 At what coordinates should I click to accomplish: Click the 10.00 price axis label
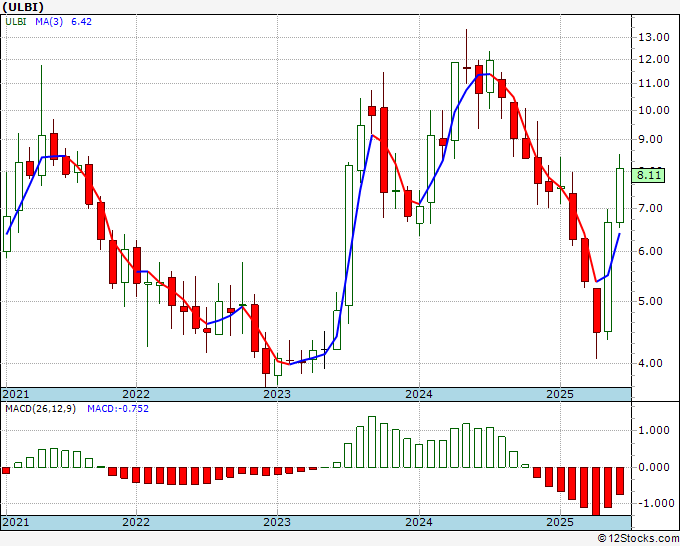click(654, 110)
